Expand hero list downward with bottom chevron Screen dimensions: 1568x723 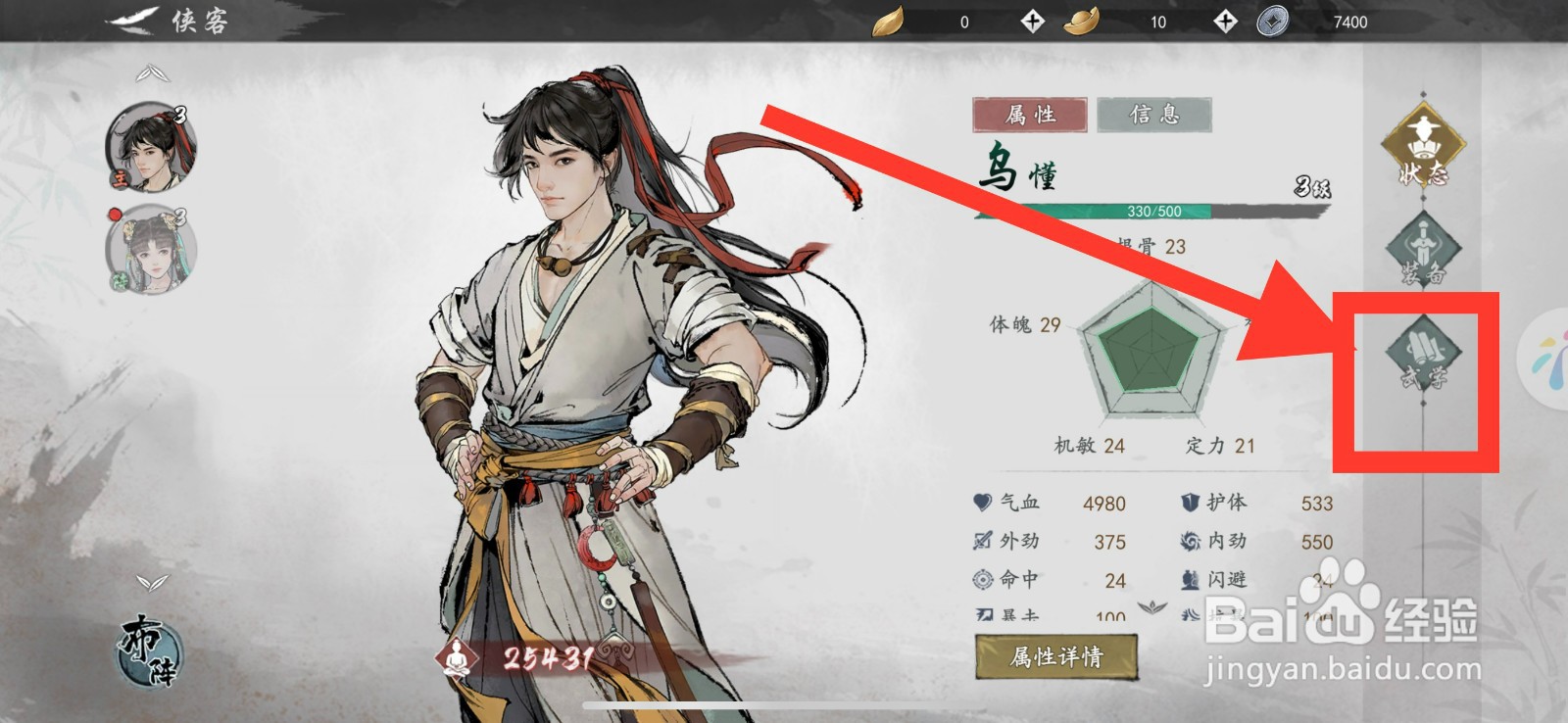coord(152,583)
